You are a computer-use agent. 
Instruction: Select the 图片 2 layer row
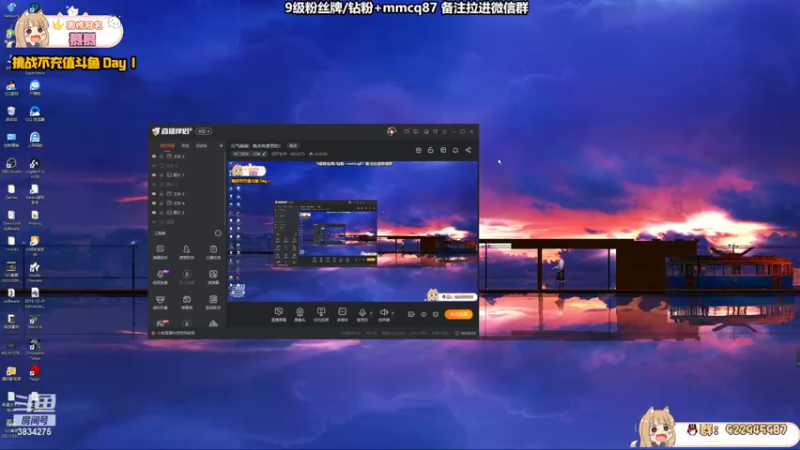(187, 212)
